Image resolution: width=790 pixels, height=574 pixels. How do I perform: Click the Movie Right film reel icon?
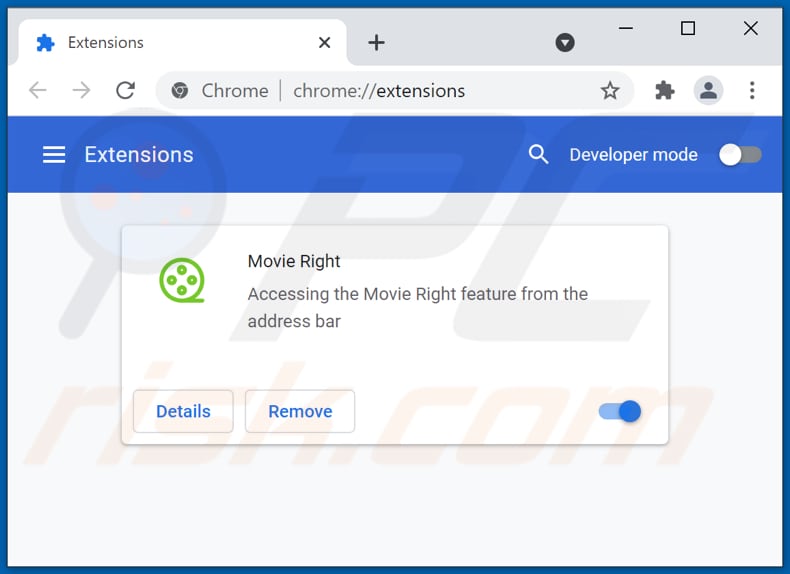pos(182,280)
